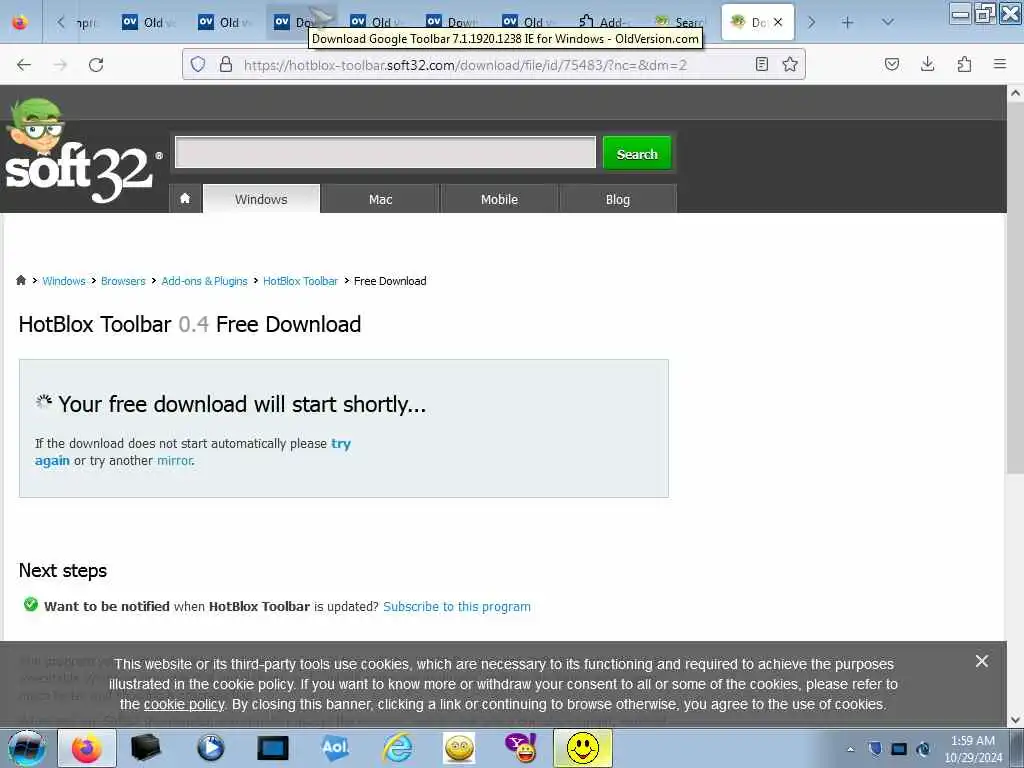Reload the current page

click(x=96, y=65)
